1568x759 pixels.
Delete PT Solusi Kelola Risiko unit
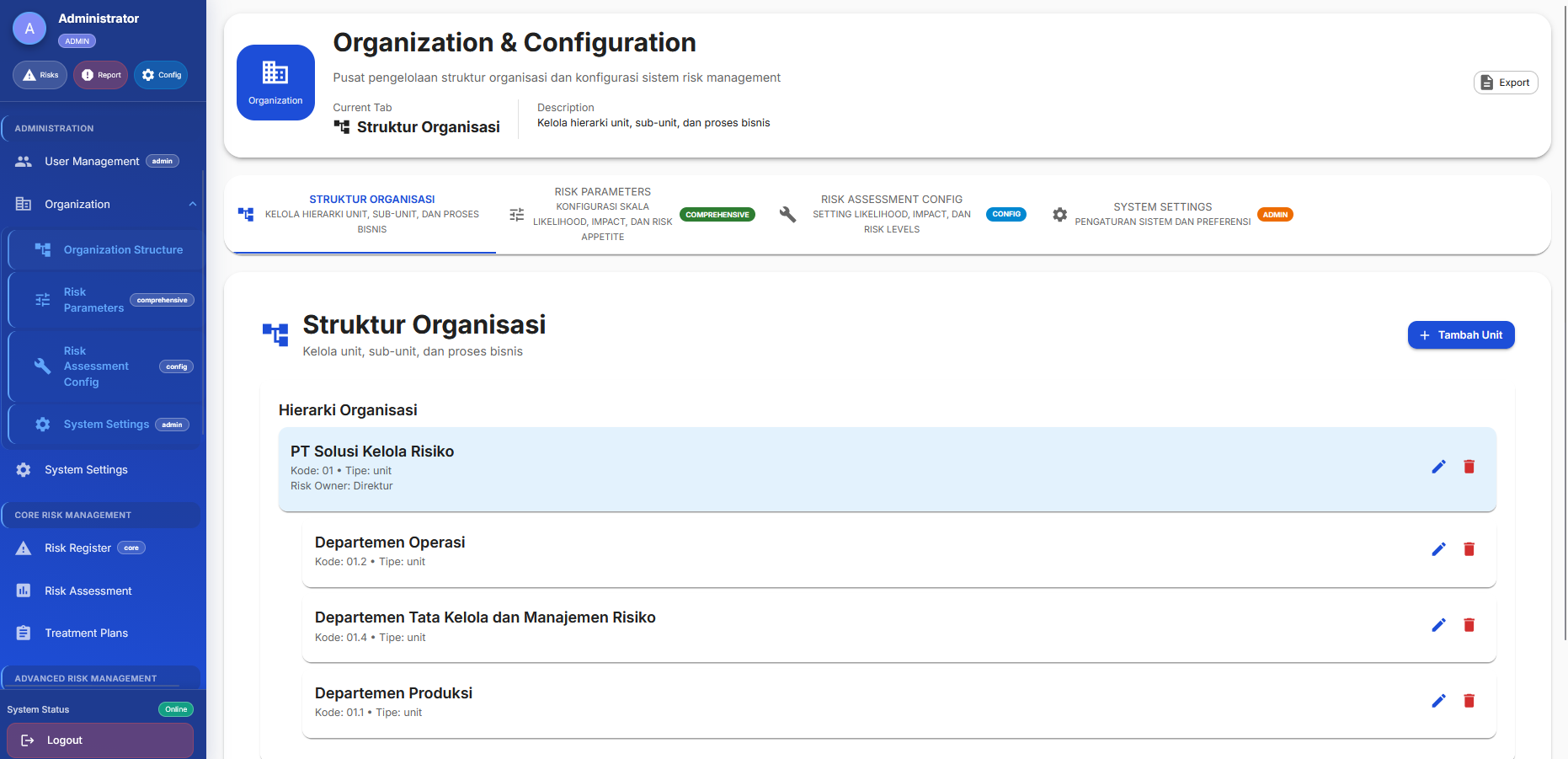coord(1469,467)
